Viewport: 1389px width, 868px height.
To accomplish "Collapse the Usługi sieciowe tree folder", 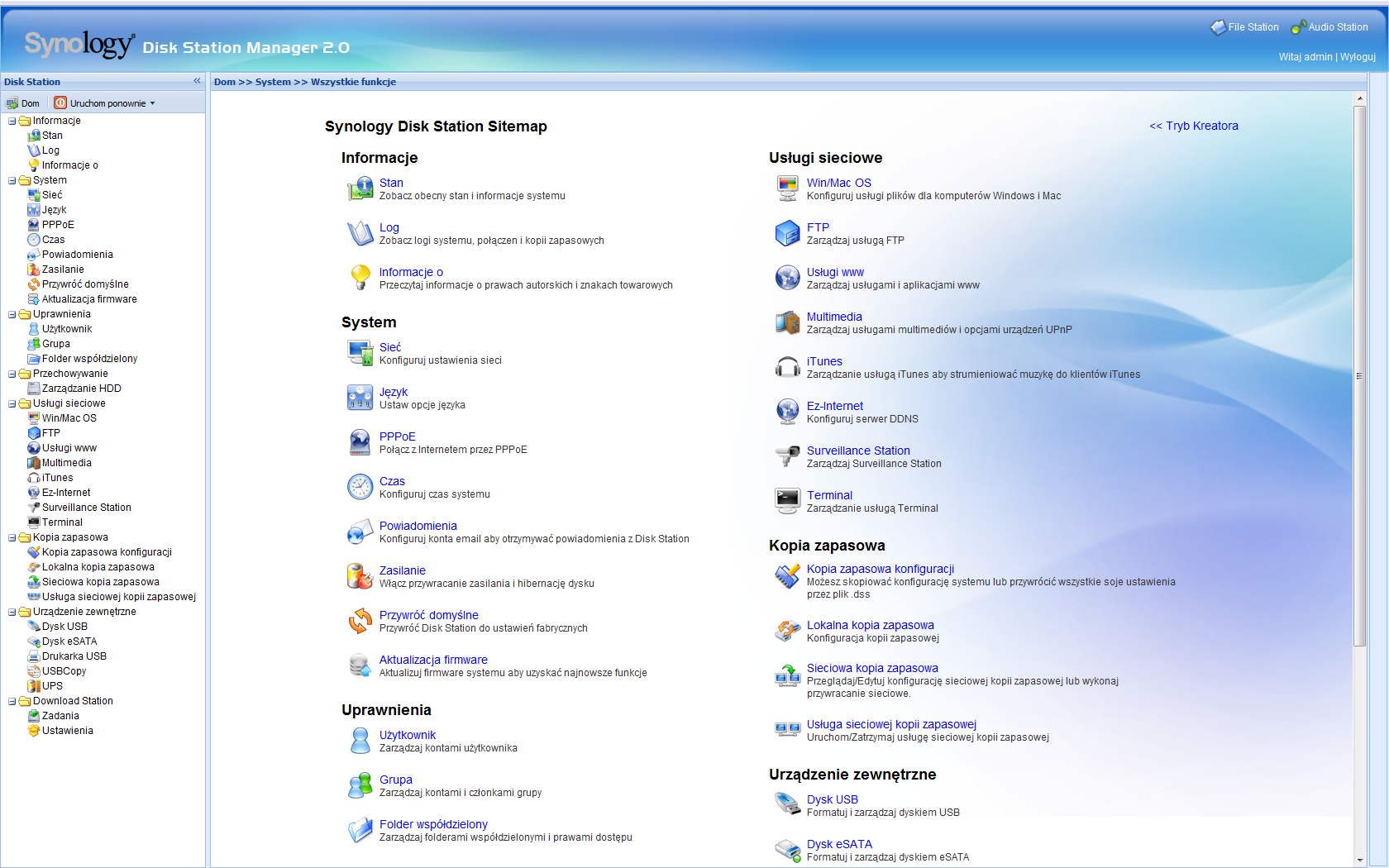I will [12, 403].
